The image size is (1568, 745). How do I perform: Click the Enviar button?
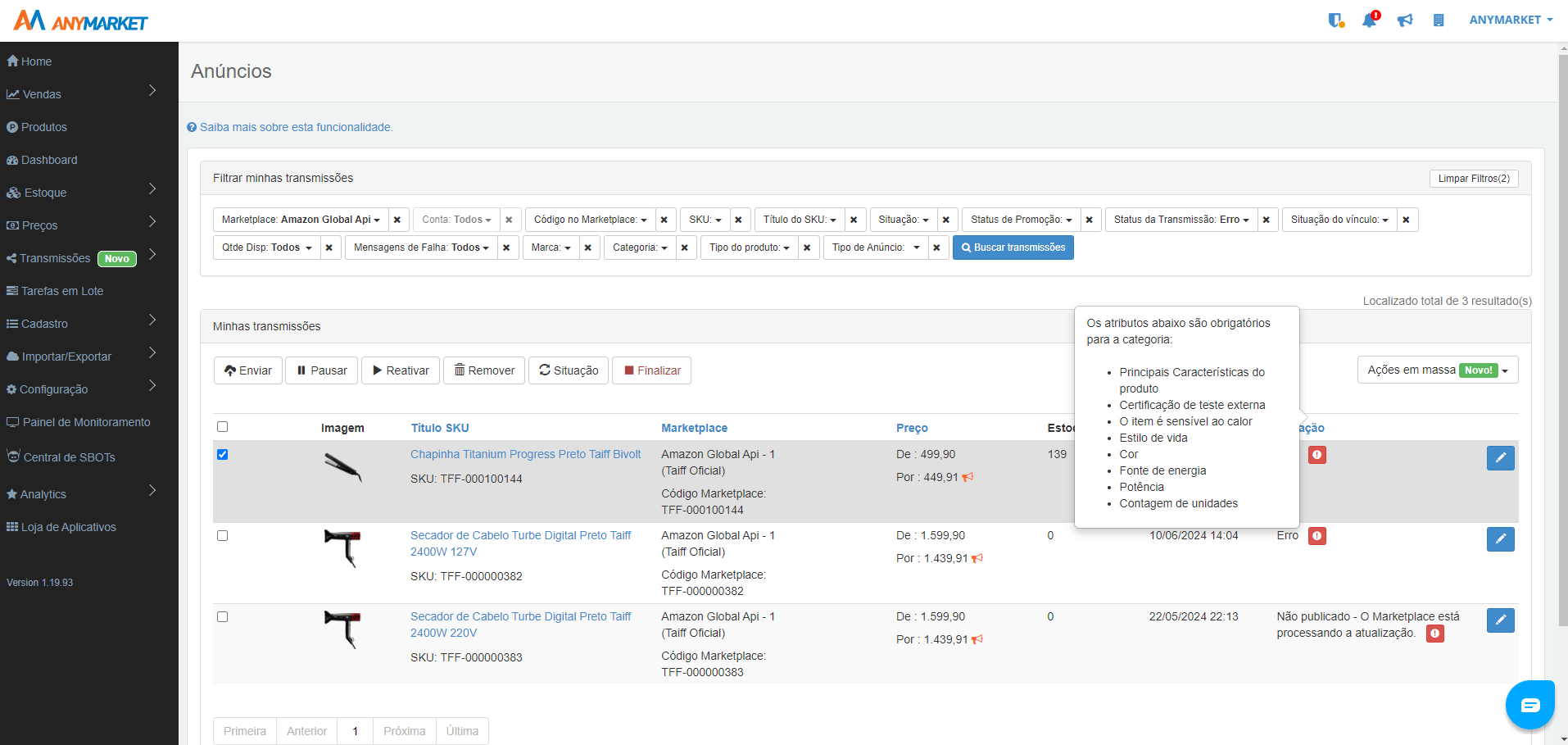tap(248, 370)
